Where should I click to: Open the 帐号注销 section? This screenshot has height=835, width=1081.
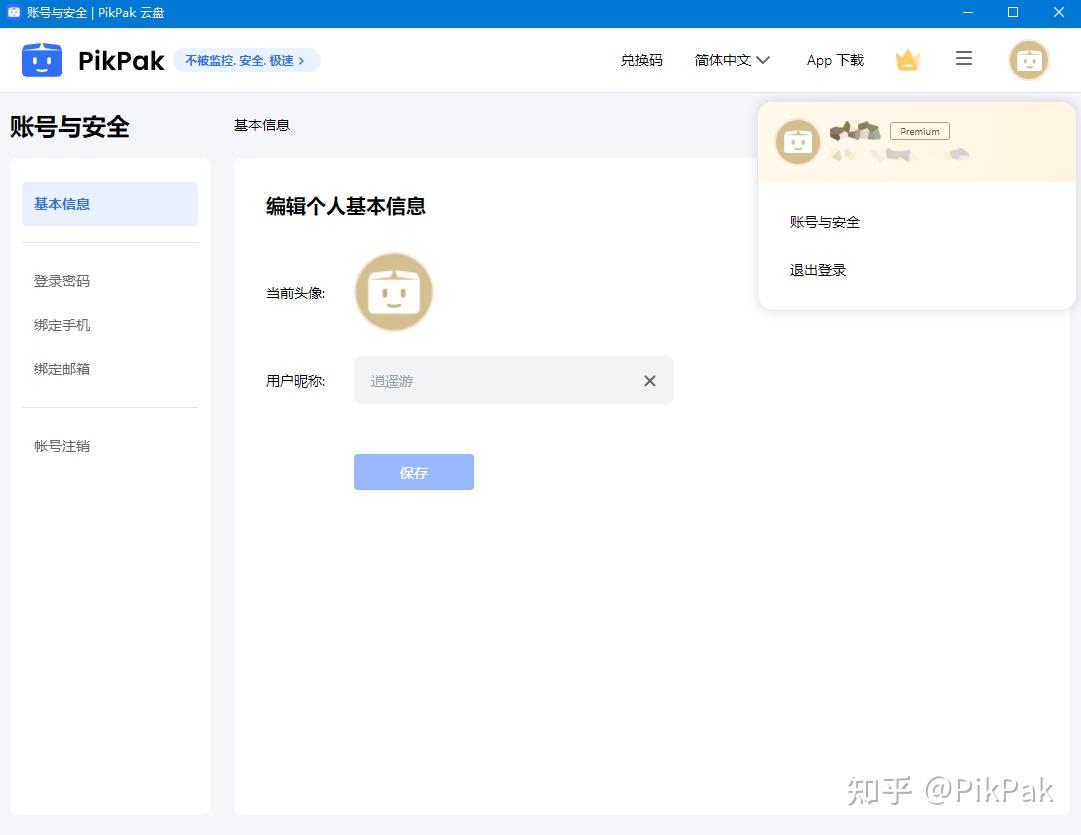[x=62, y=446]
